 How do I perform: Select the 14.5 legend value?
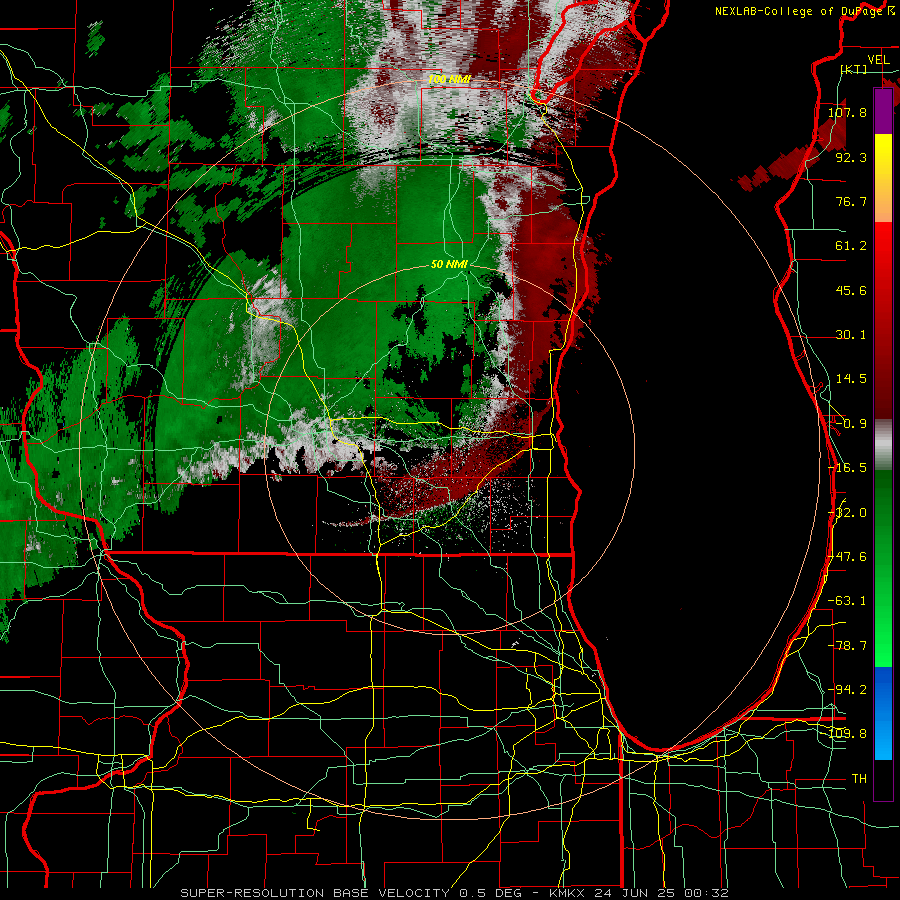tap(851, 379)
